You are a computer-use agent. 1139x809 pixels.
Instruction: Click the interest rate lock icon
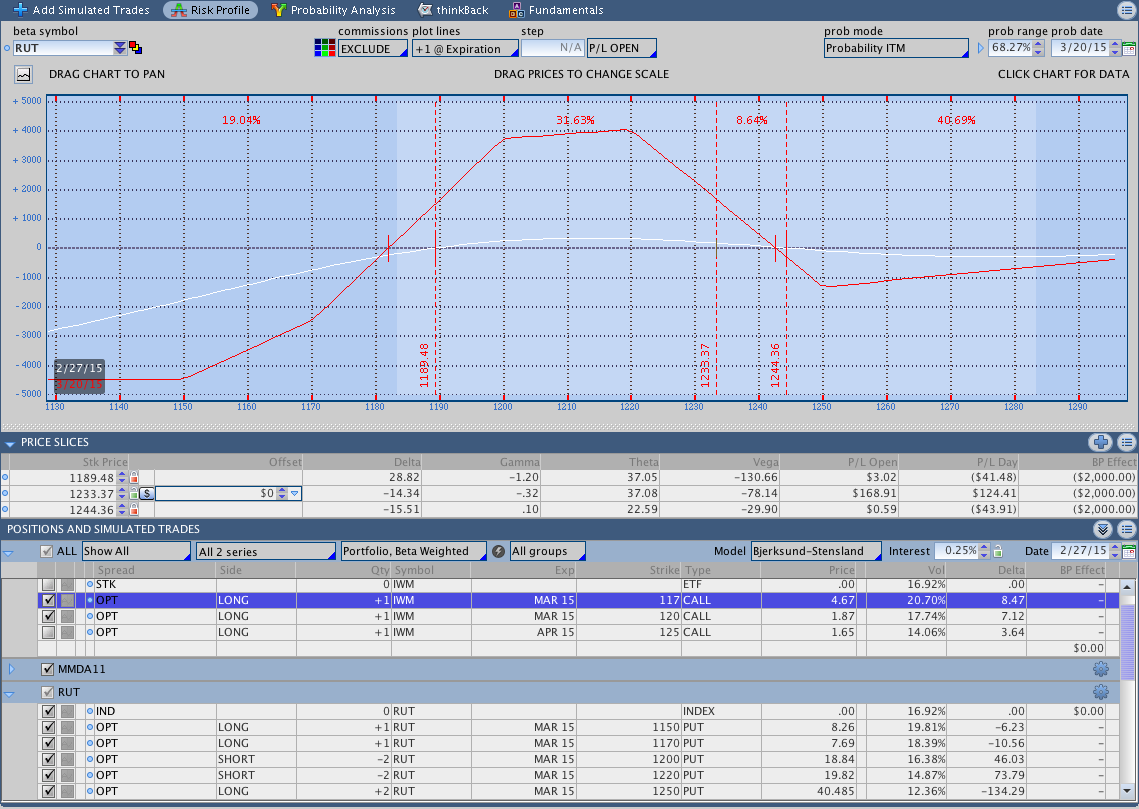click(x=998, y=551)
